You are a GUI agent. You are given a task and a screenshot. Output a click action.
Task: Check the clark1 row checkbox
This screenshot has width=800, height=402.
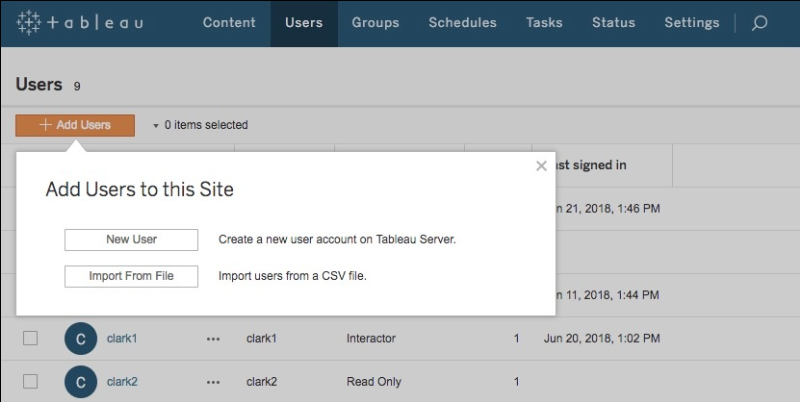[x=30, y=338]
